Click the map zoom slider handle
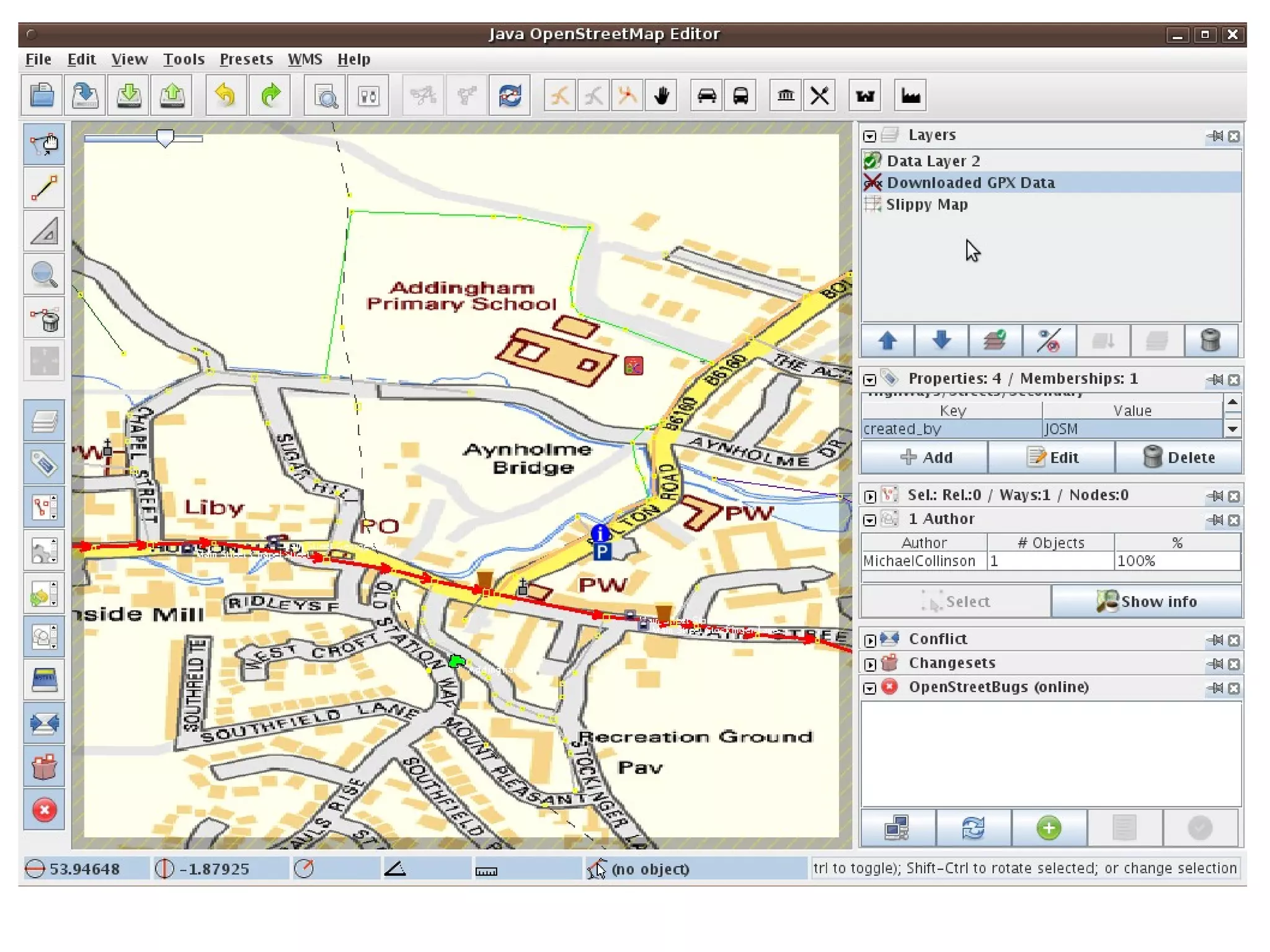 (x=165, y=138)
